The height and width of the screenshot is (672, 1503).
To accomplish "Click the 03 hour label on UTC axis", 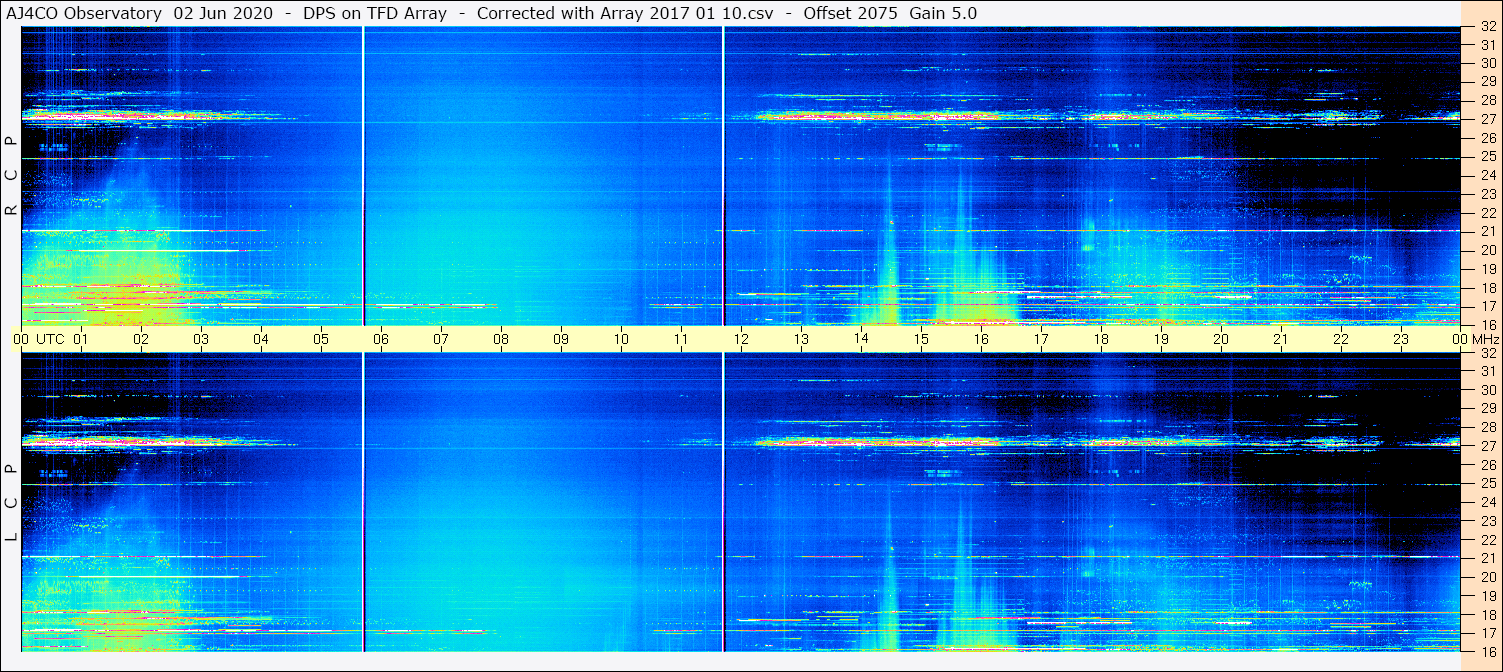I will [x=201, y=339].
